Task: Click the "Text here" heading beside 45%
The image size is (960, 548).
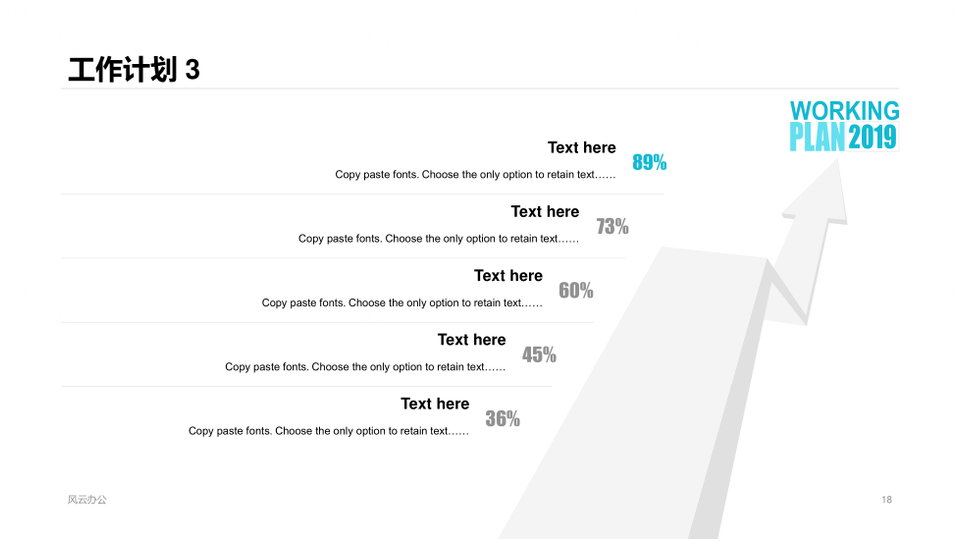Action: (x=471, y=340)
